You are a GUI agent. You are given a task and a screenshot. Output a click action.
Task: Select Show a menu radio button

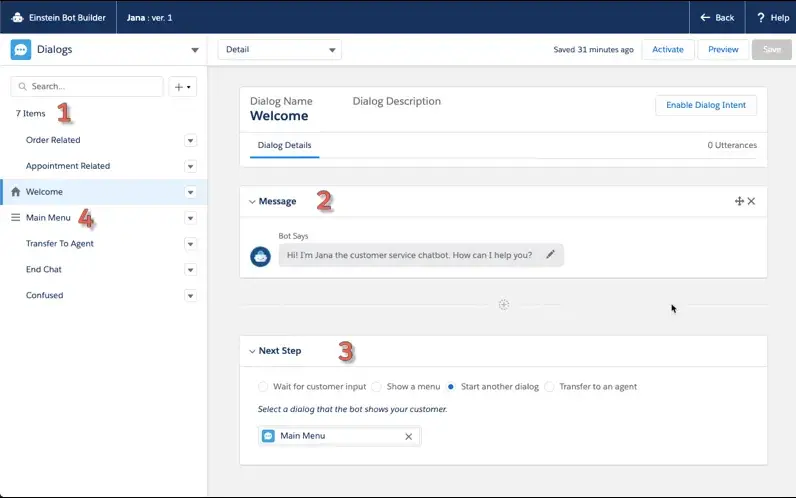tap(377, 386)
